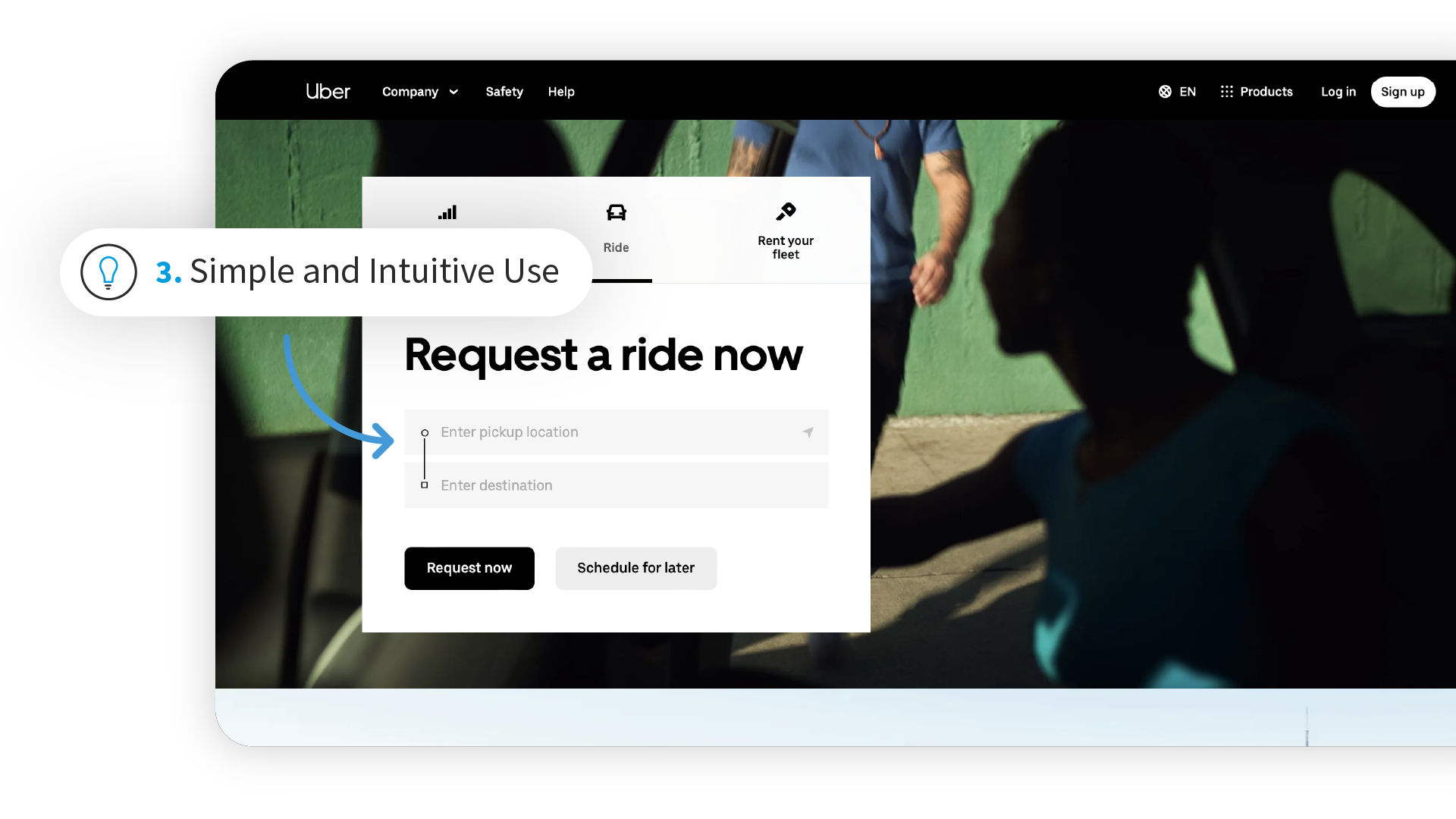Click the bar chart analytics icon
1456x819 pixels.
(446, 212)
